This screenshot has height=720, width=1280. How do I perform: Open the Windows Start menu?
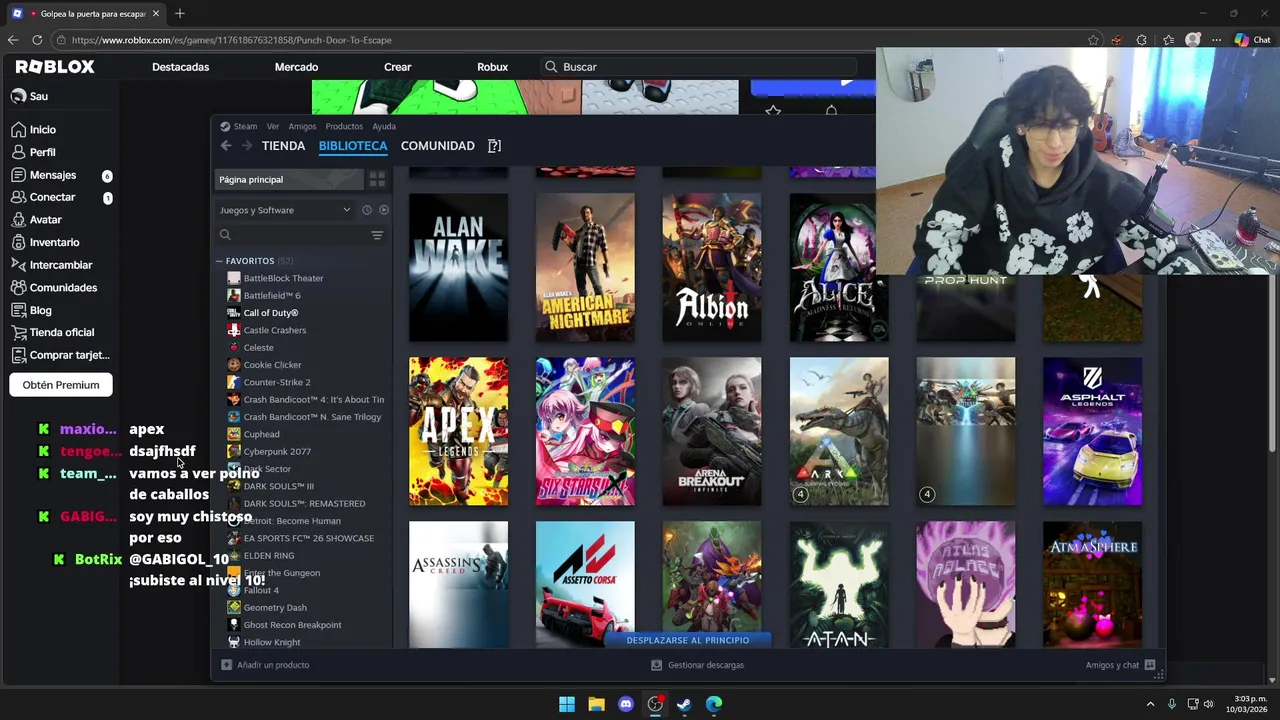click(x=567, y=704)
